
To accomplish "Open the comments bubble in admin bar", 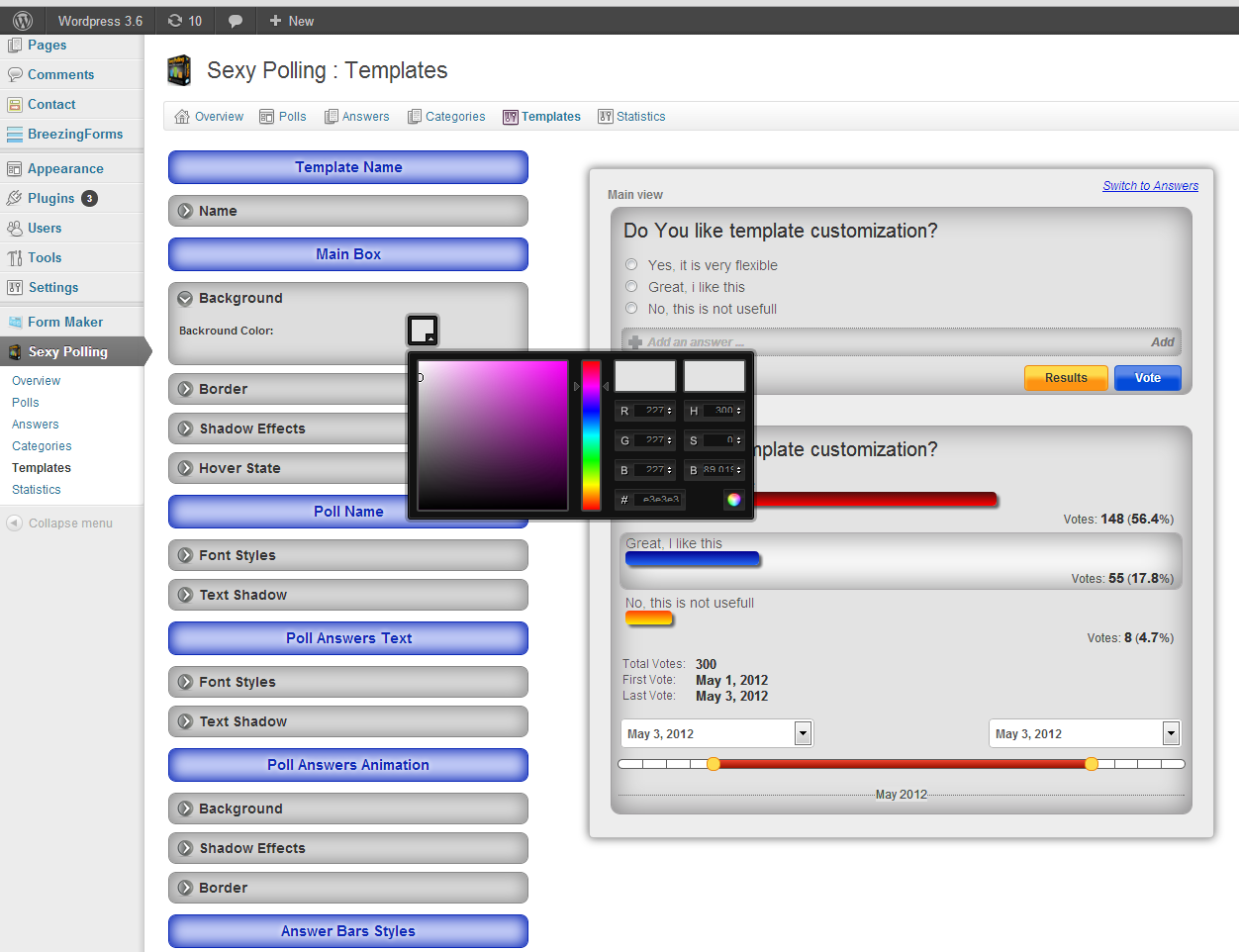I will coord(236,21).
